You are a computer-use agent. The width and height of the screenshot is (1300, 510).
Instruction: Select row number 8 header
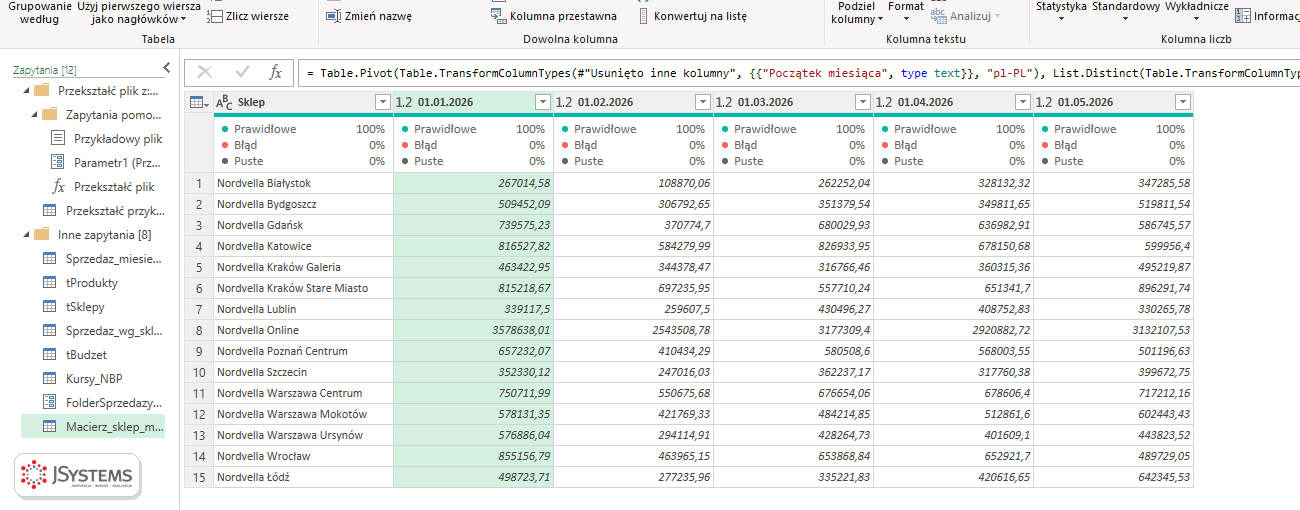click(x=198, y=330)
